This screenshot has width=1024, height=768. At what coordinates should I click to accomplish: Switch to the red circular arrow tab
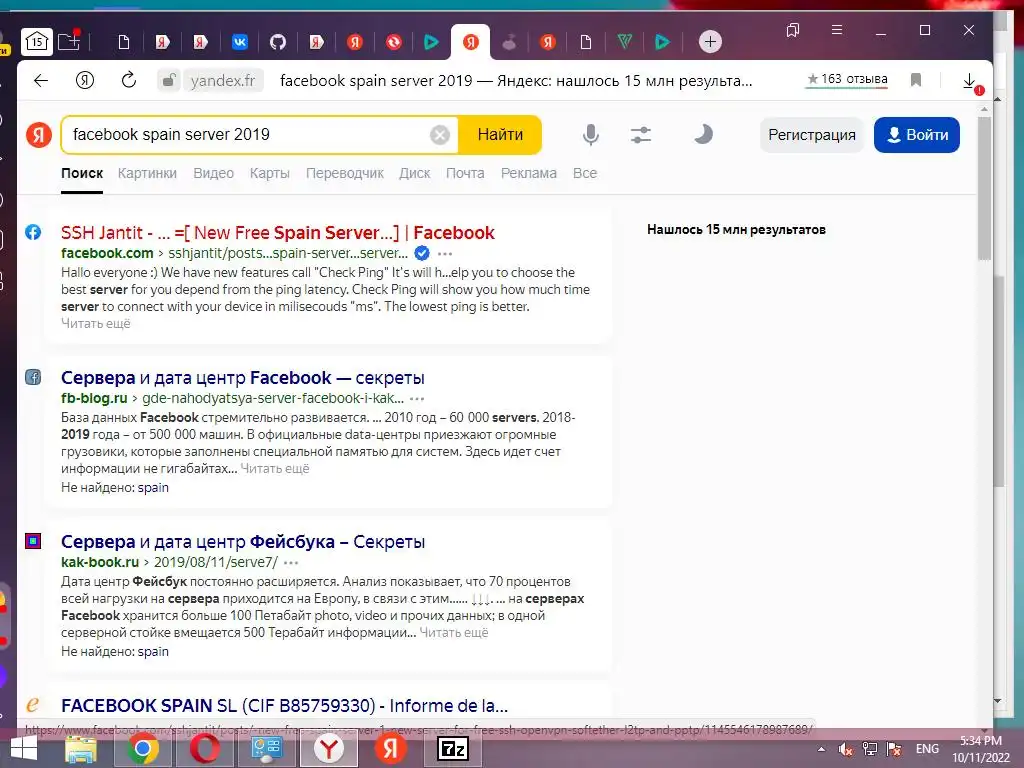[394, 42]
